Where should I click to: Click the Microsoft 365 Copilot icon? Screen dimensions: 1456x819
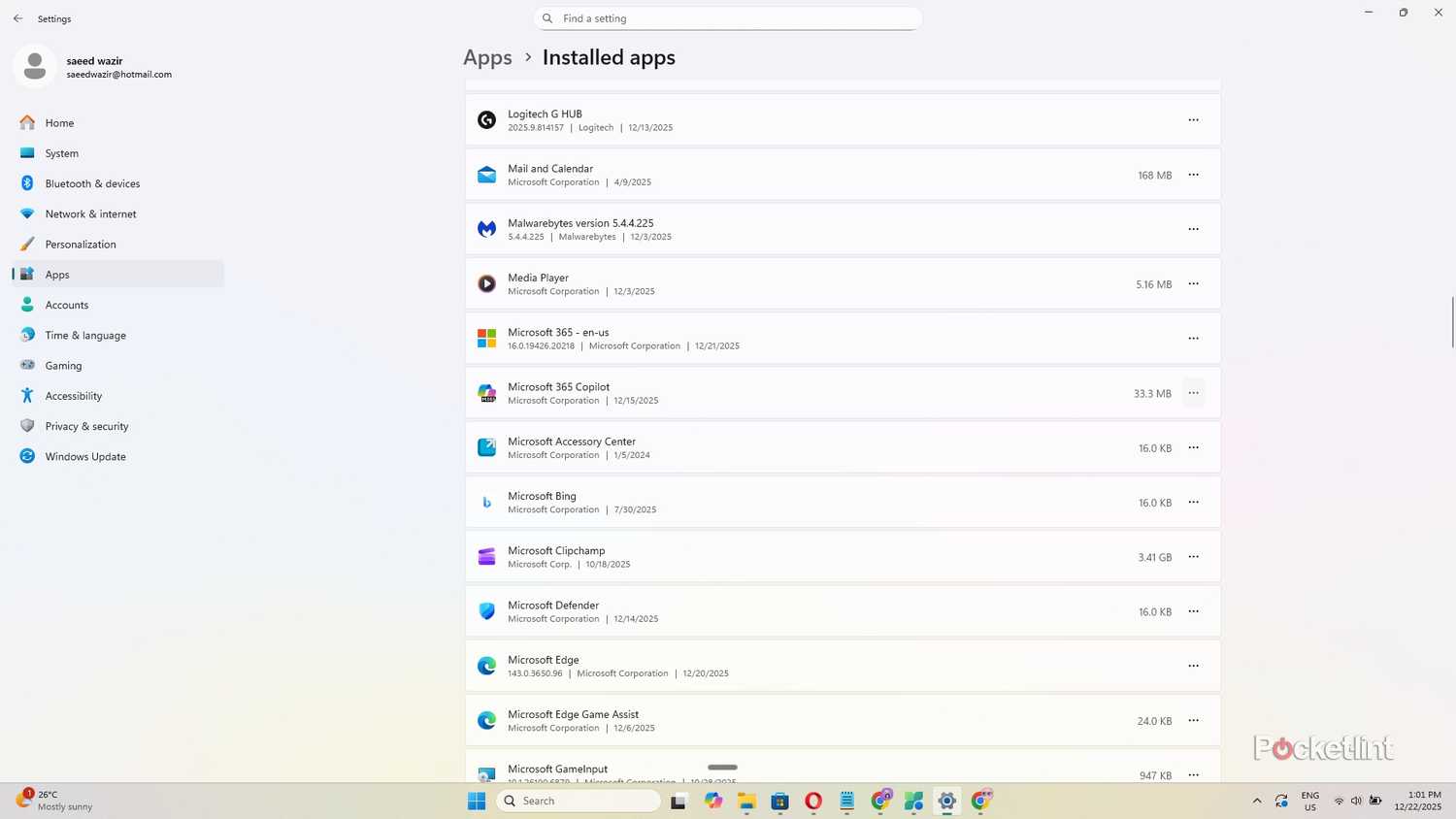click(x=486, y=393)
